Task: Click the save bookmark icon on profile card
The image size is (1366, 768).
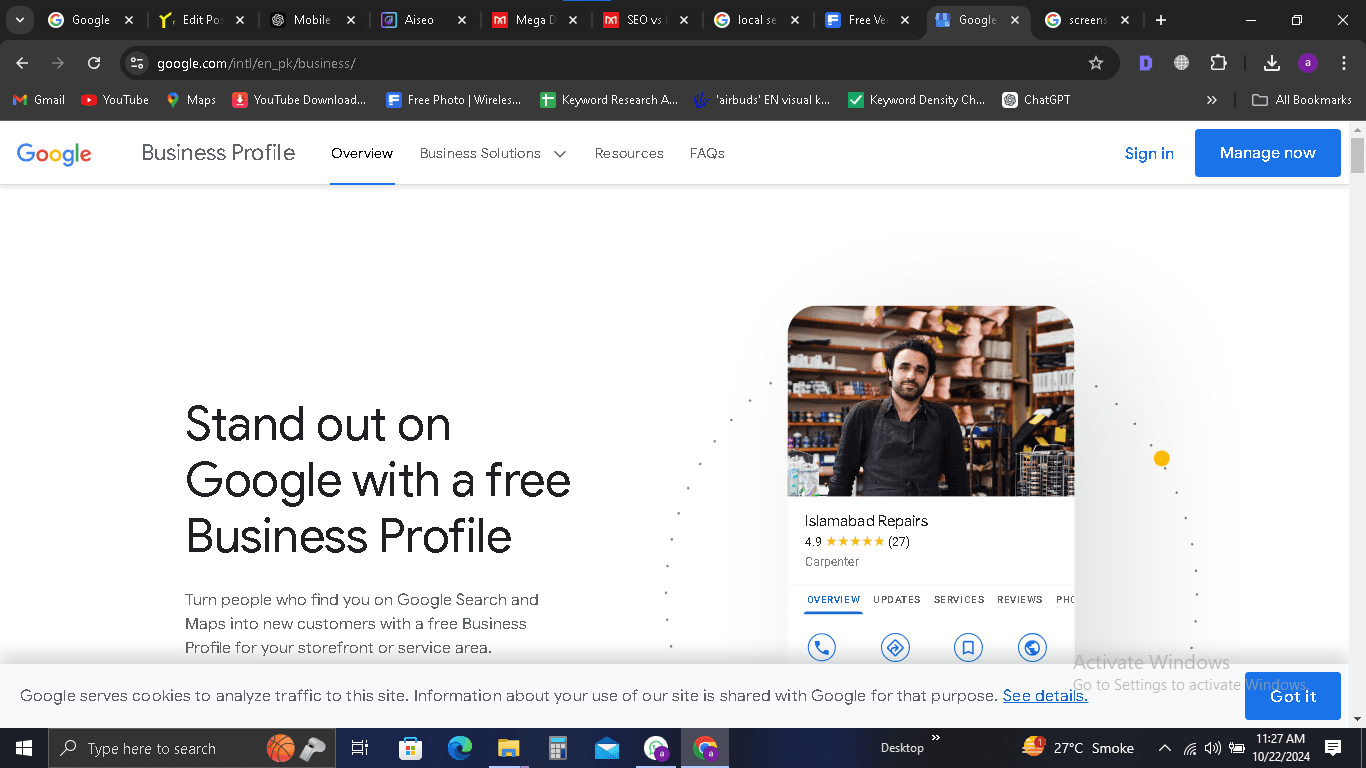Action: 968,648
